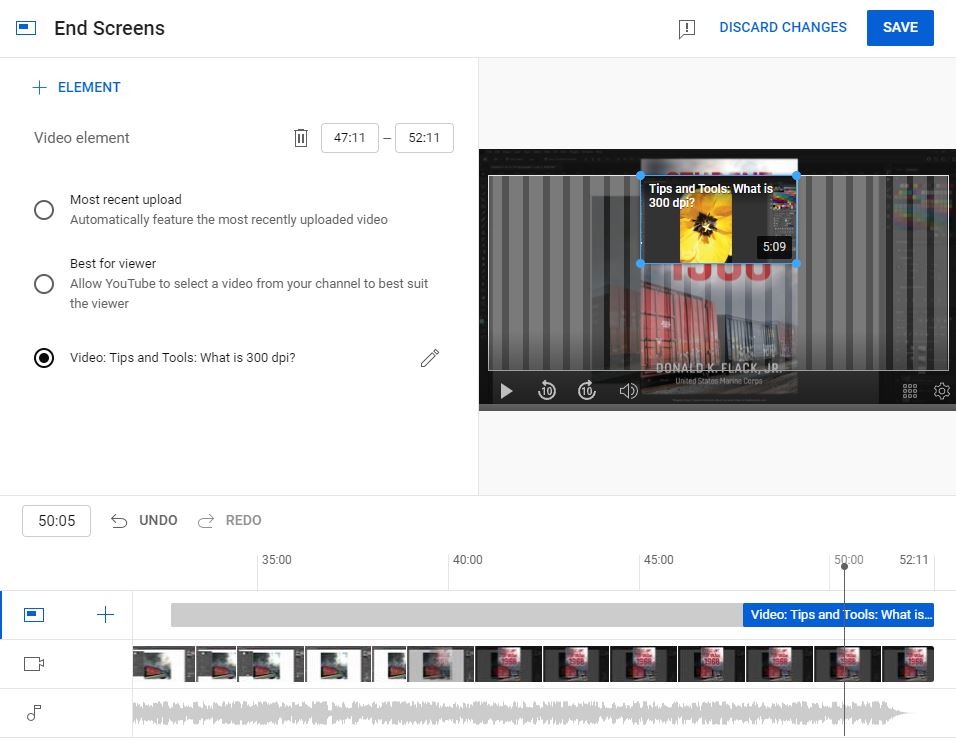
Task: Select the Best for viewer option
Action: pos(44,284)
